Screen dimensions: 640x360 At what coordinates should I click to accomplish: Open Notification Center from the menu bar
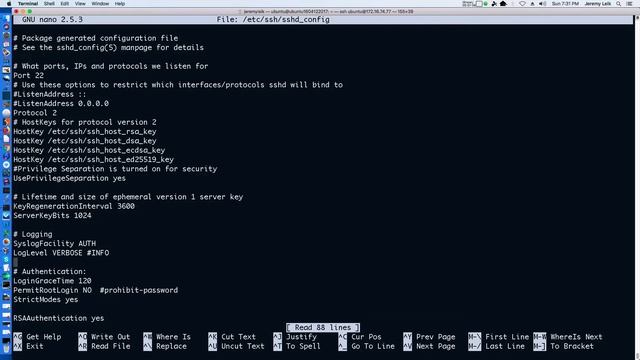tap(630, 4)
